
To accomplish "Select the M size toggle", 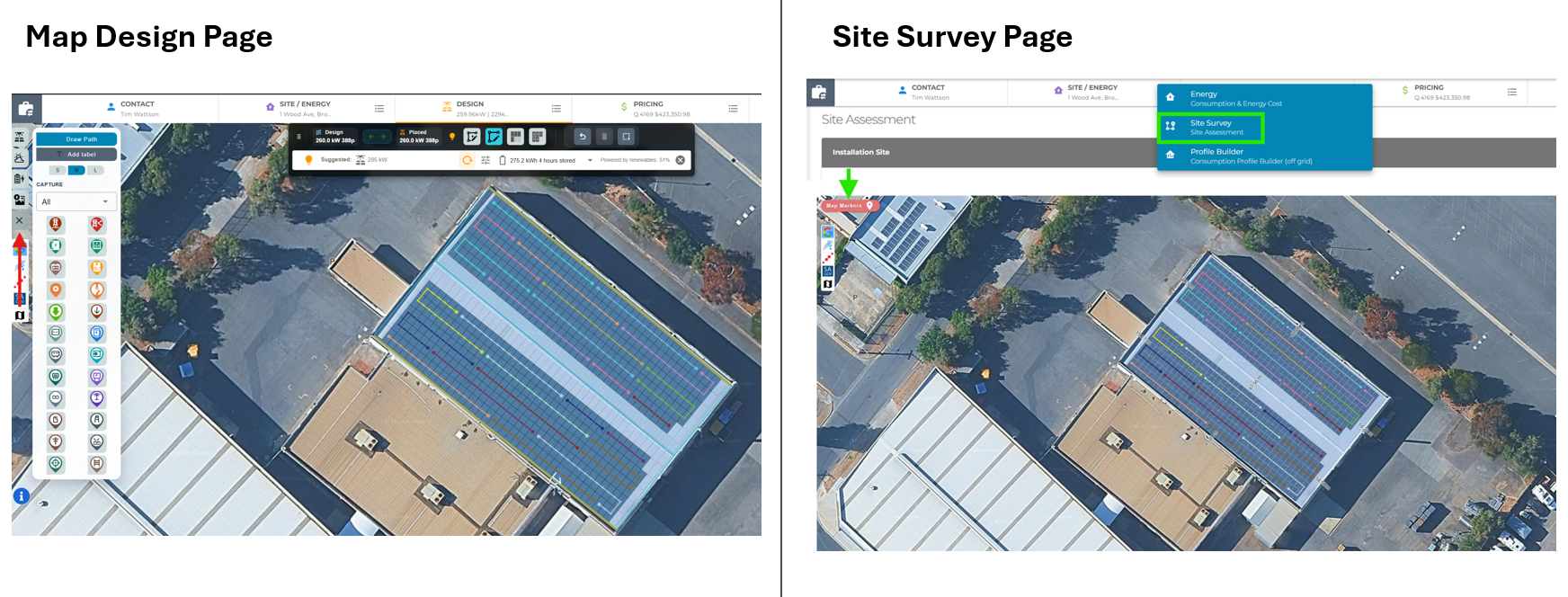I will [76, 170].
